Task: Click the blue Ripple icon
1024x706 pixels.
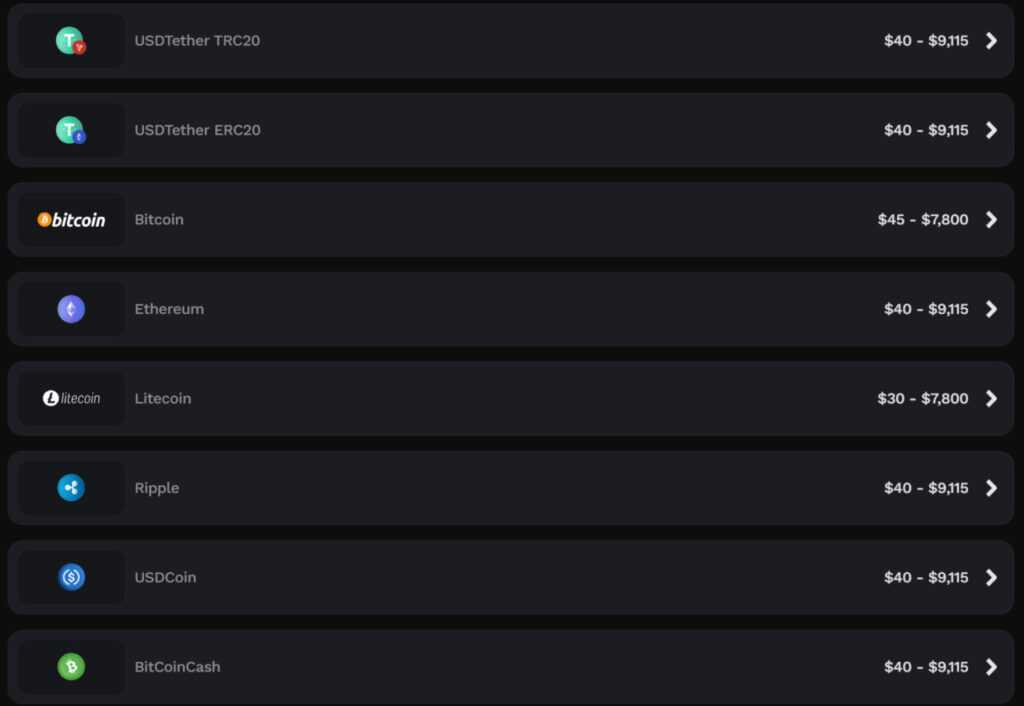Action: click(71, 488)
